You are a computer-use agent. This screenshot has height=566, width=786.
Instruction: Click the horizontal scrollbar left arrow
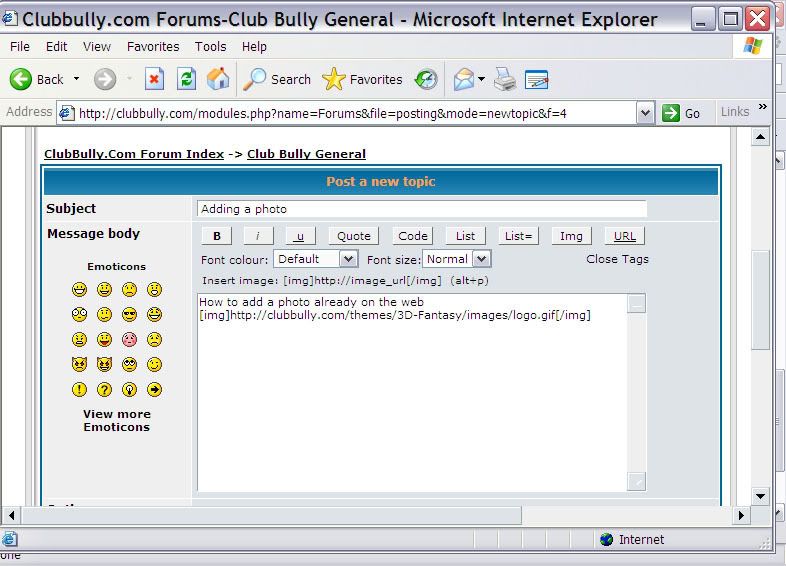click(x=11, y=515)
